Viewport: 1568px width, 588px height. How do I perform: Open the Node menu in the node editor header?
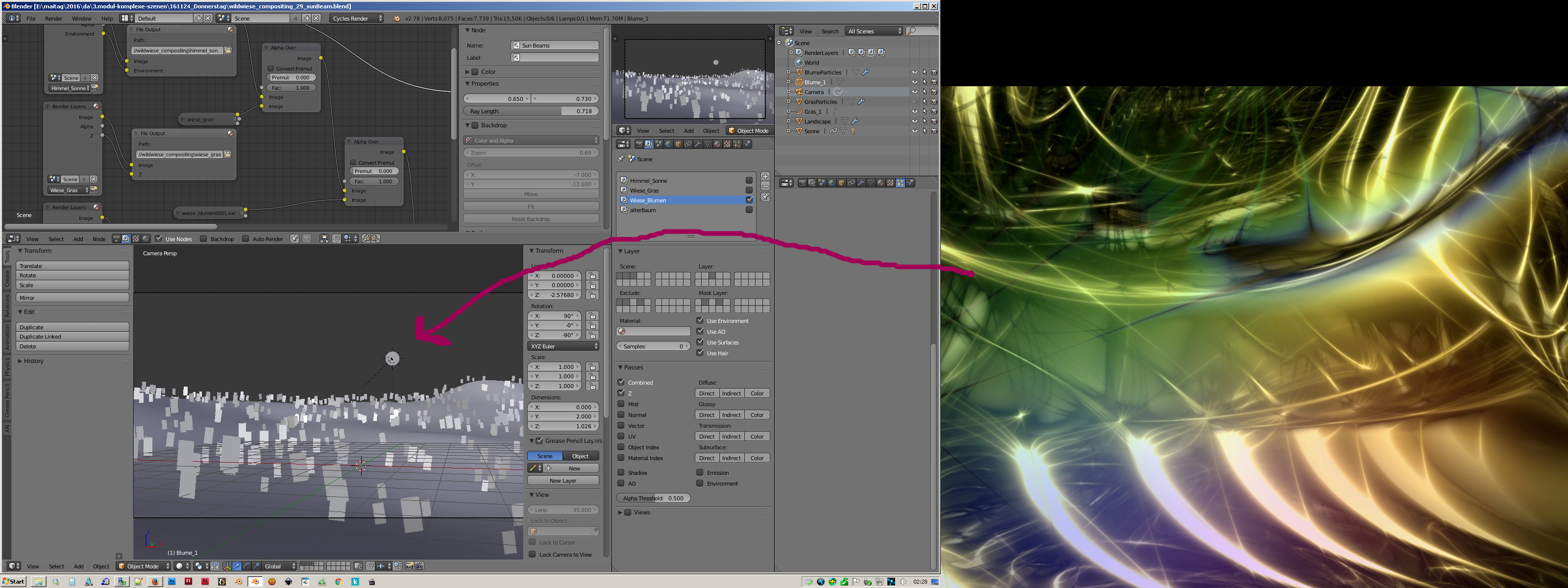98,239
